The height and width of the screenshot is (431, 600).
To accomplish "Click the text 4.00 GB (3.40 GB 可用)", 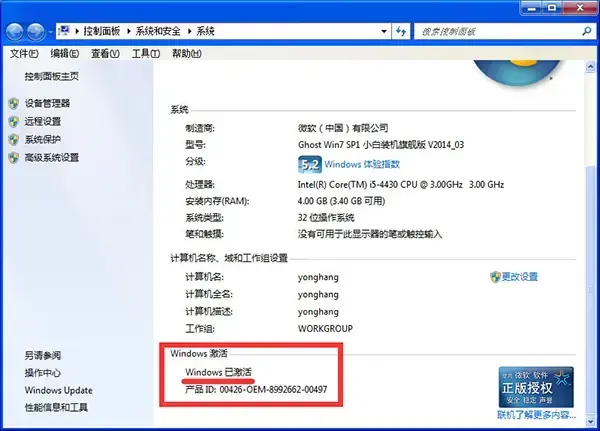I will [341, 201].
